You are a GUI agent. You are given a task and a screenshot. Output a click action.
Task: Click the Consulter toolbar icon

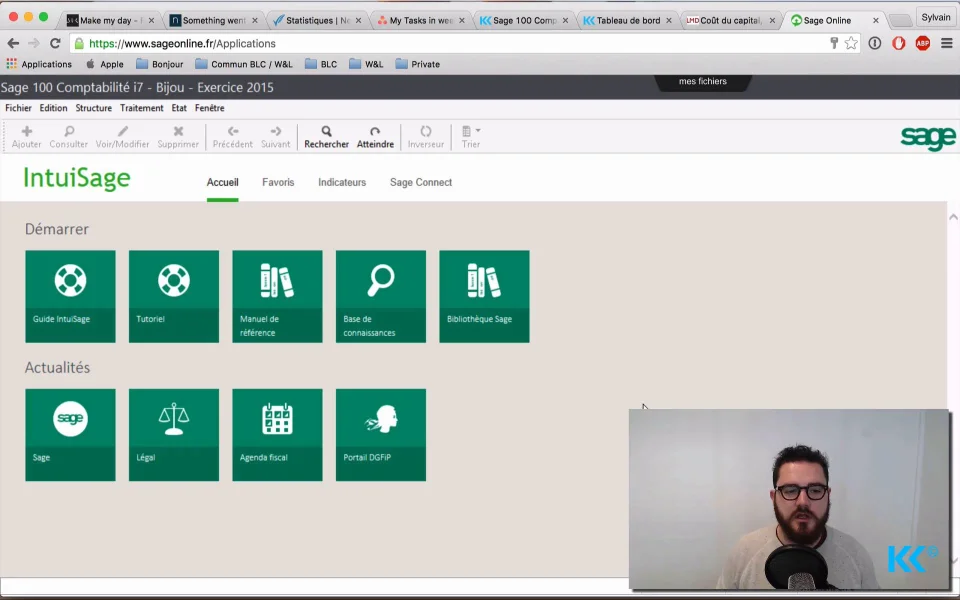click(x=69, y=131)
